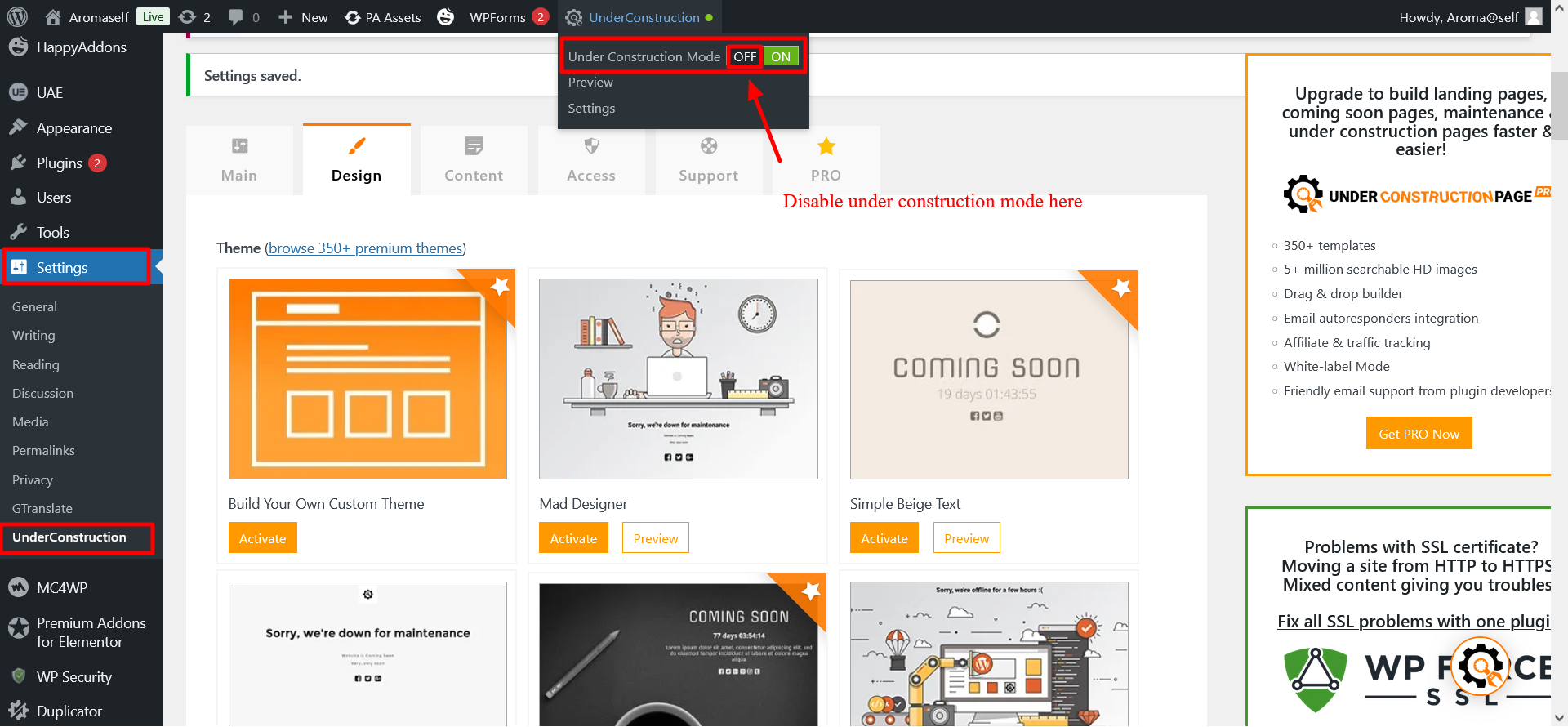The image size is (1568, 727).
Task: Switch Under Construction Mode to OFF
Action: tap(745, 56)
